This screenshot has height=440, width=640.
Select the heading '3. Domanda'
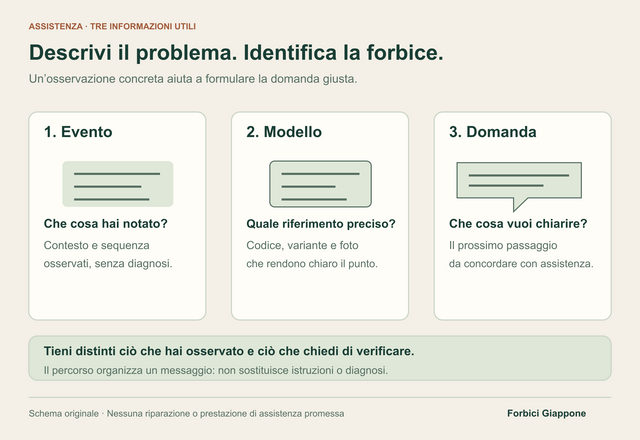coord(493,132)
